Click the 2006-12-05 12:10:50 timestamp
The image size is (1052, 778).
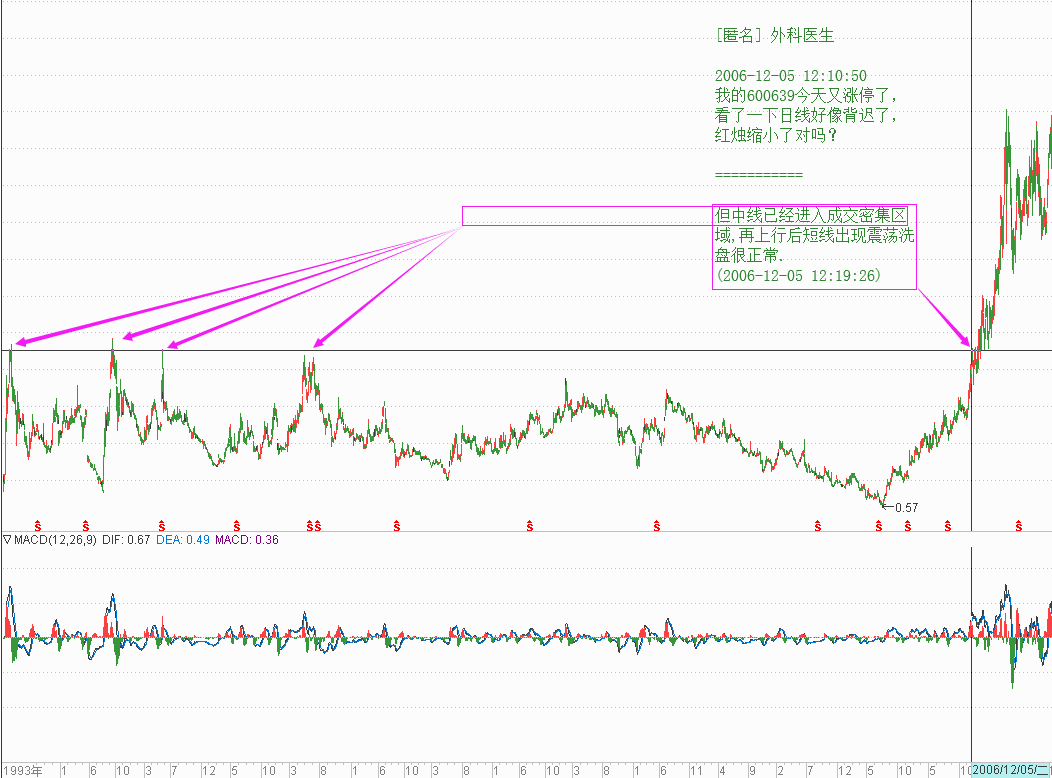pyautogui.click(x=790, y=76)
